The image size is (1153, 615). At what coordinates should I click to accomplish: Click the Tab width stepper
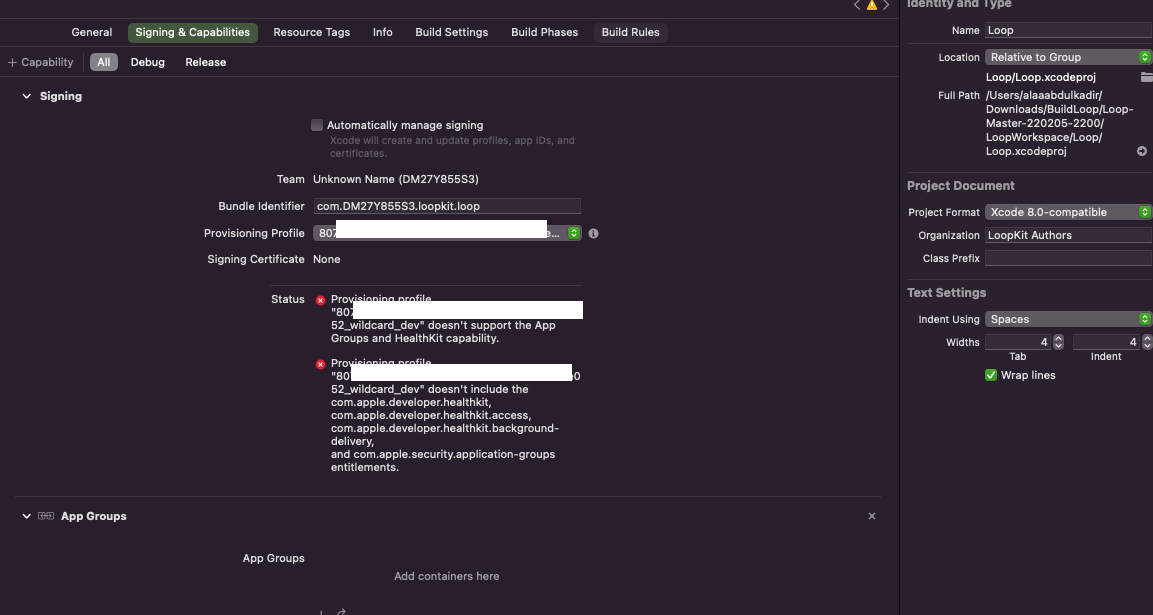1058,342
